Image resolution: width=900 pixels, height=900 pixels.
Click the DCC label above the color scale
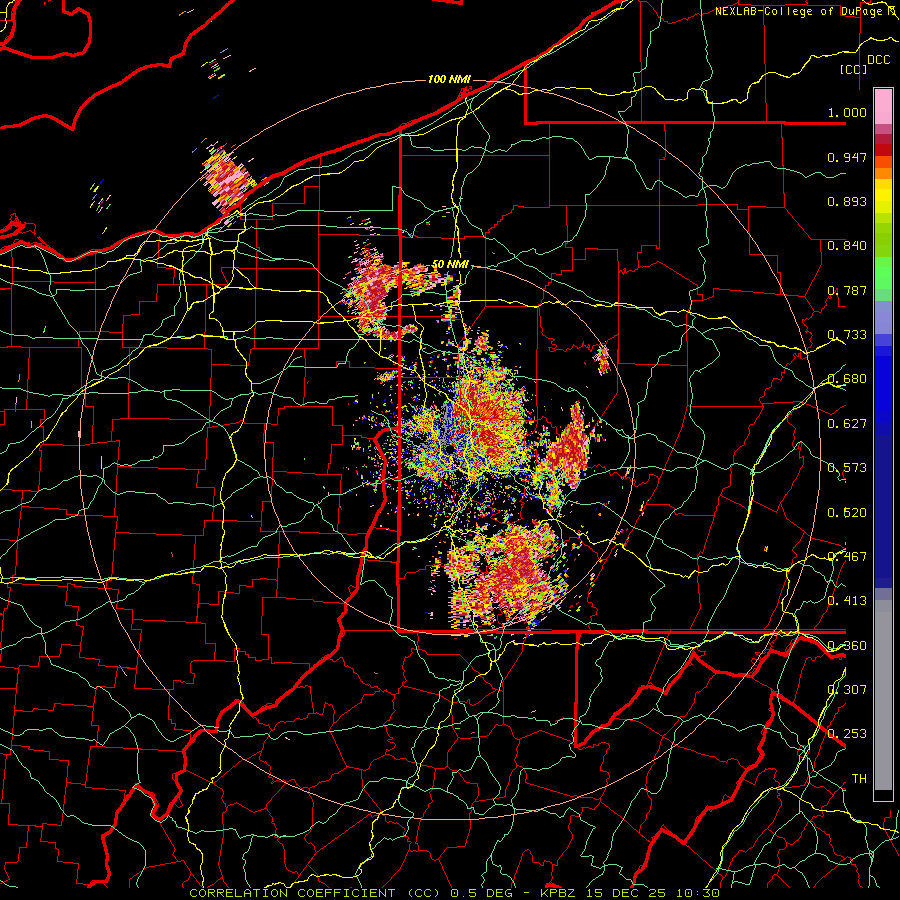(879, 60)
